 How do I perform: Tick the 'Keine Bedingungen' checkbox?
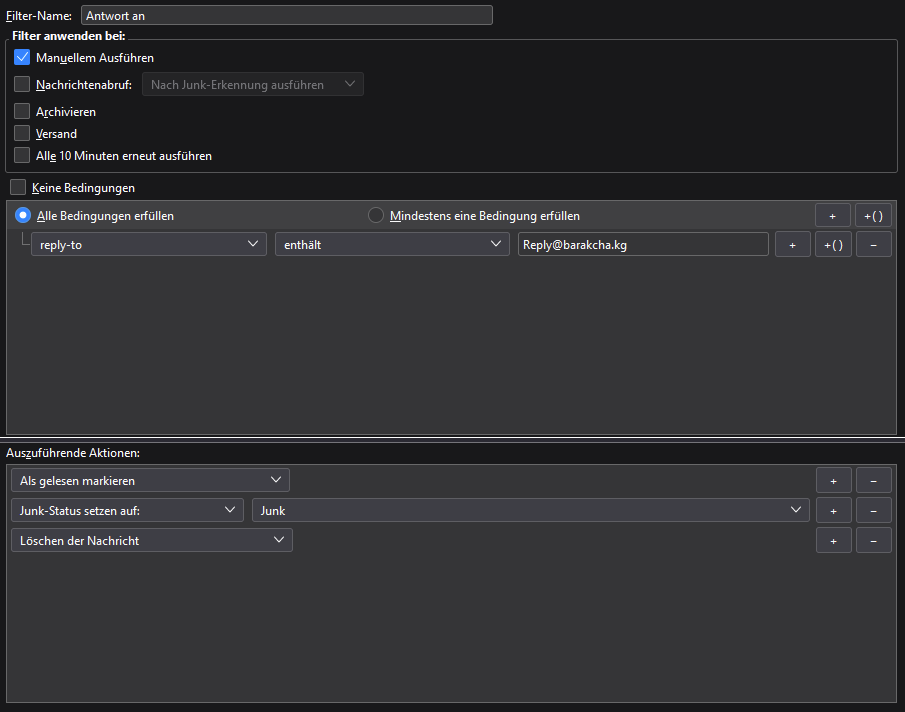pyautogui.click(x=18, y=188)
